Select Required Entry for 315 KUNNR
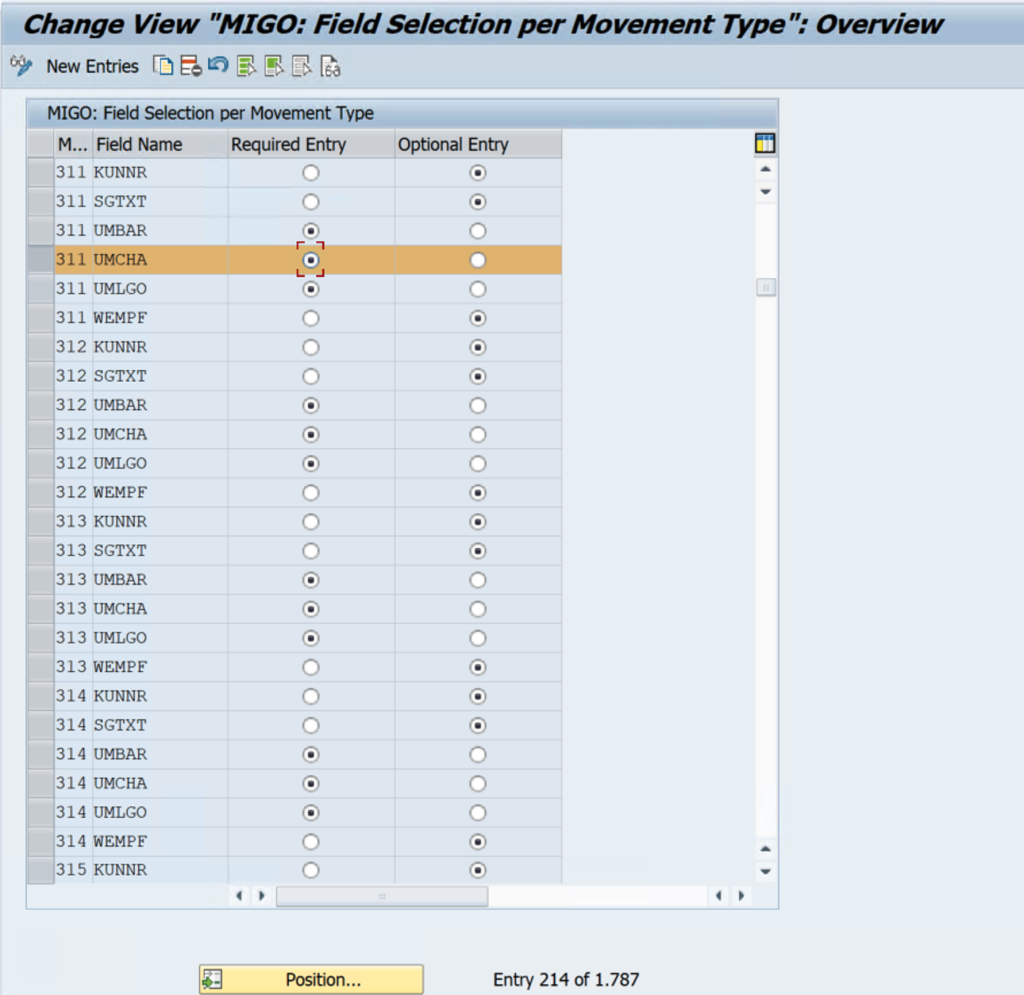The width and height of the screenshot is (1024, 995). 311,870
